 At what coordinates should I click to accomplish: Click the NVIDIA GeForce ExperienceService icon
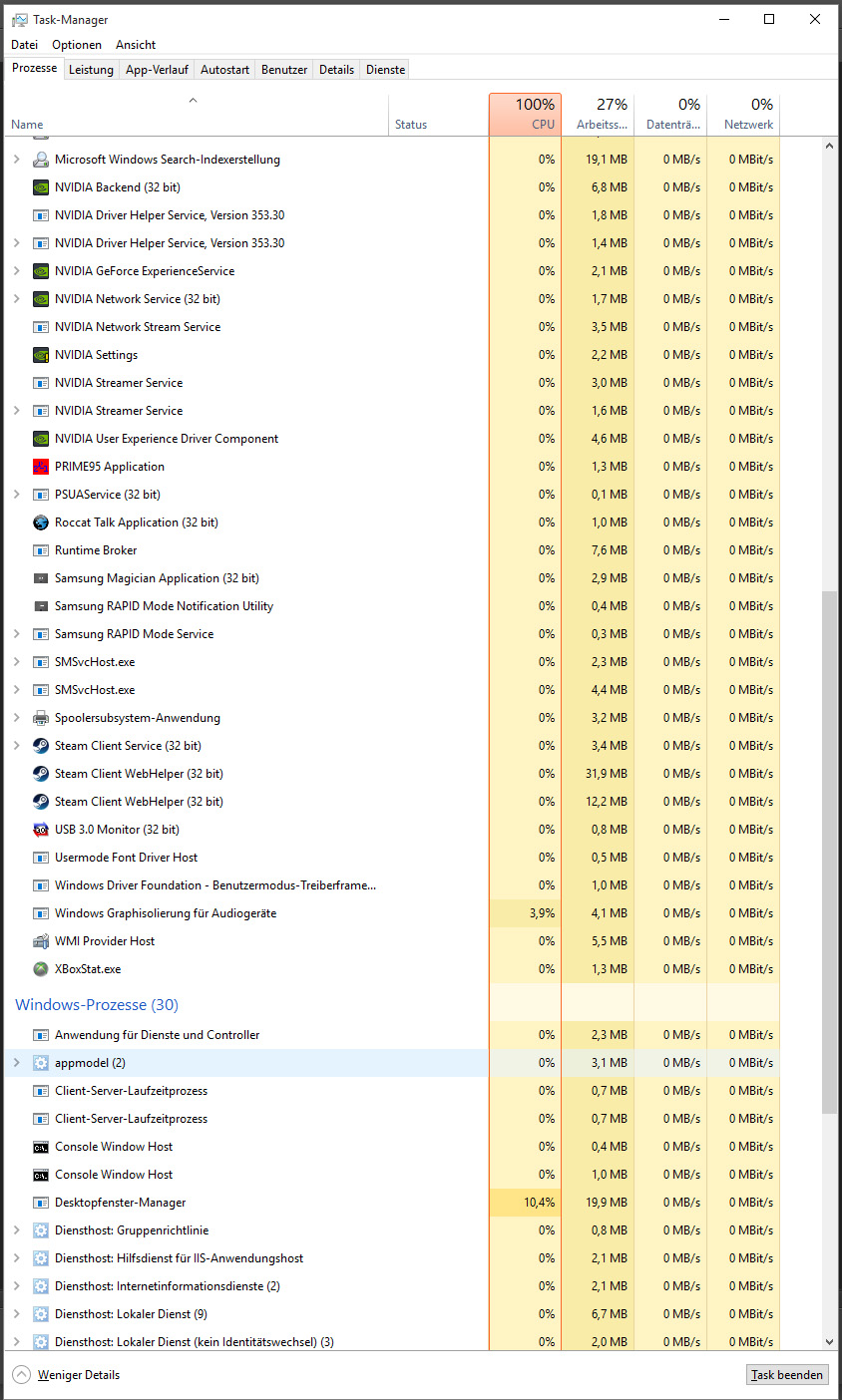41,271
